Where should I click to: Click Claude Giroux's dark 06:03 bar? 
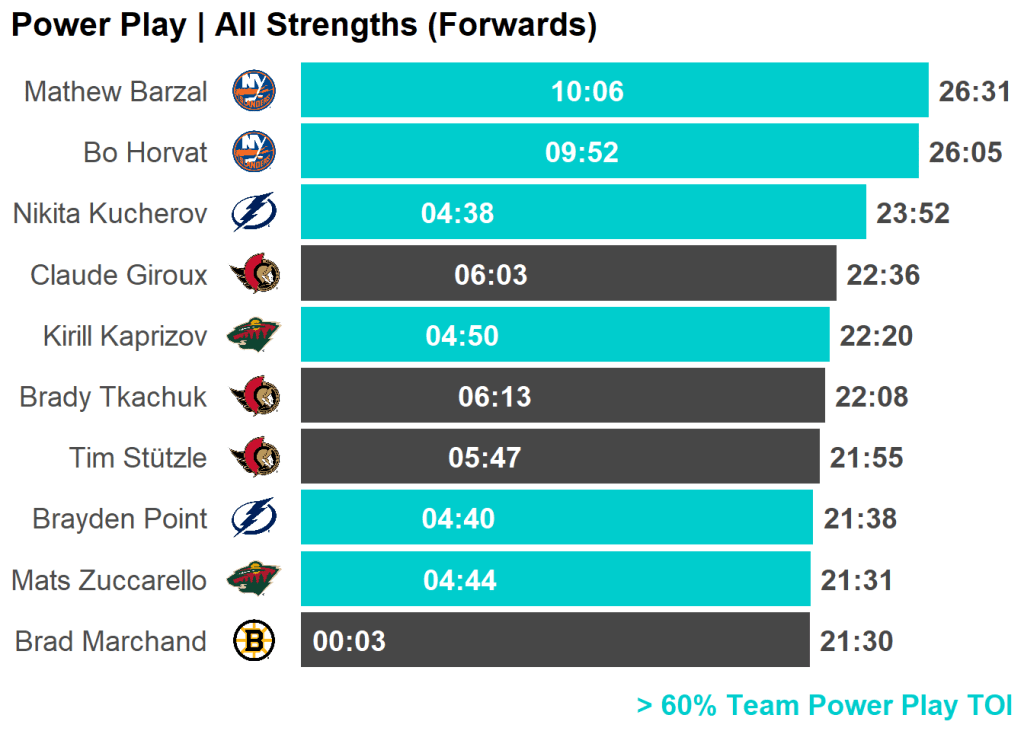click(568, 274)
